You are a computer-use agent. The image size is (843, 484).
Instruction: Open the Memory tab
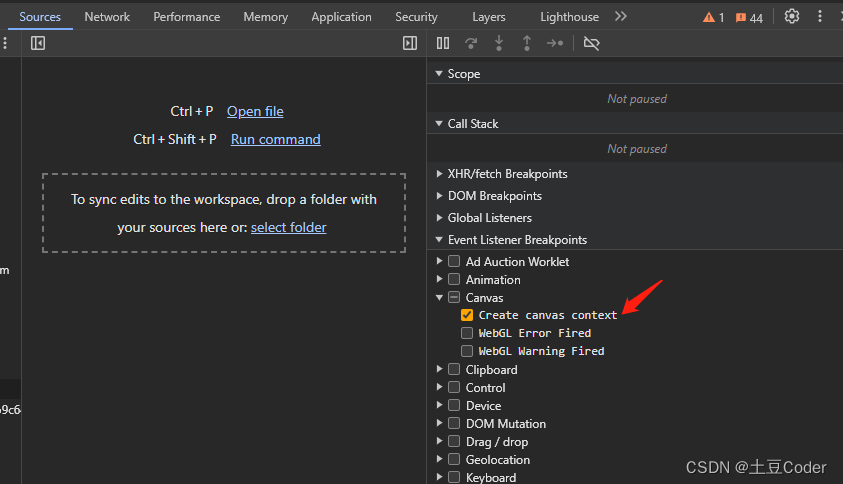(x=266, y=17)
